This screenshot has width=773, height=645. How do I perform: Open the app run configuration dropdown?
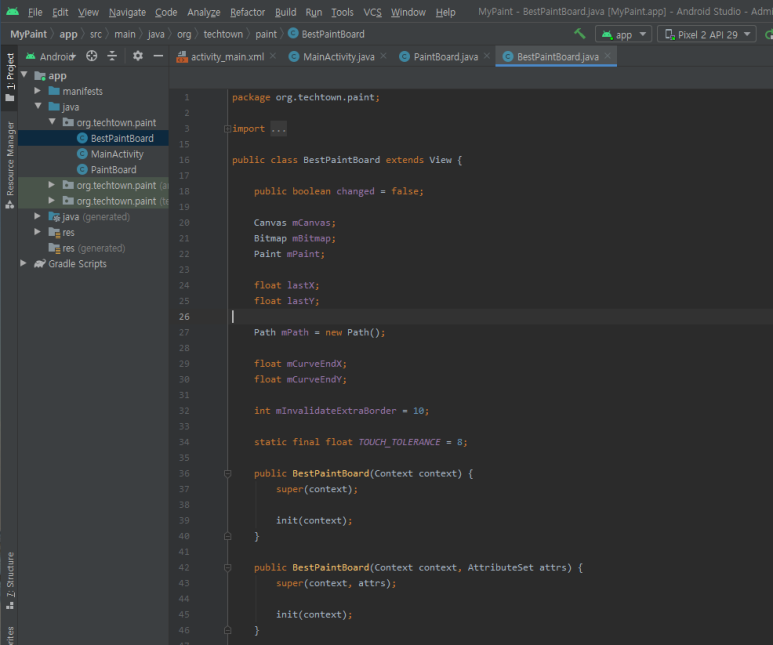click(x=624, y=35)
